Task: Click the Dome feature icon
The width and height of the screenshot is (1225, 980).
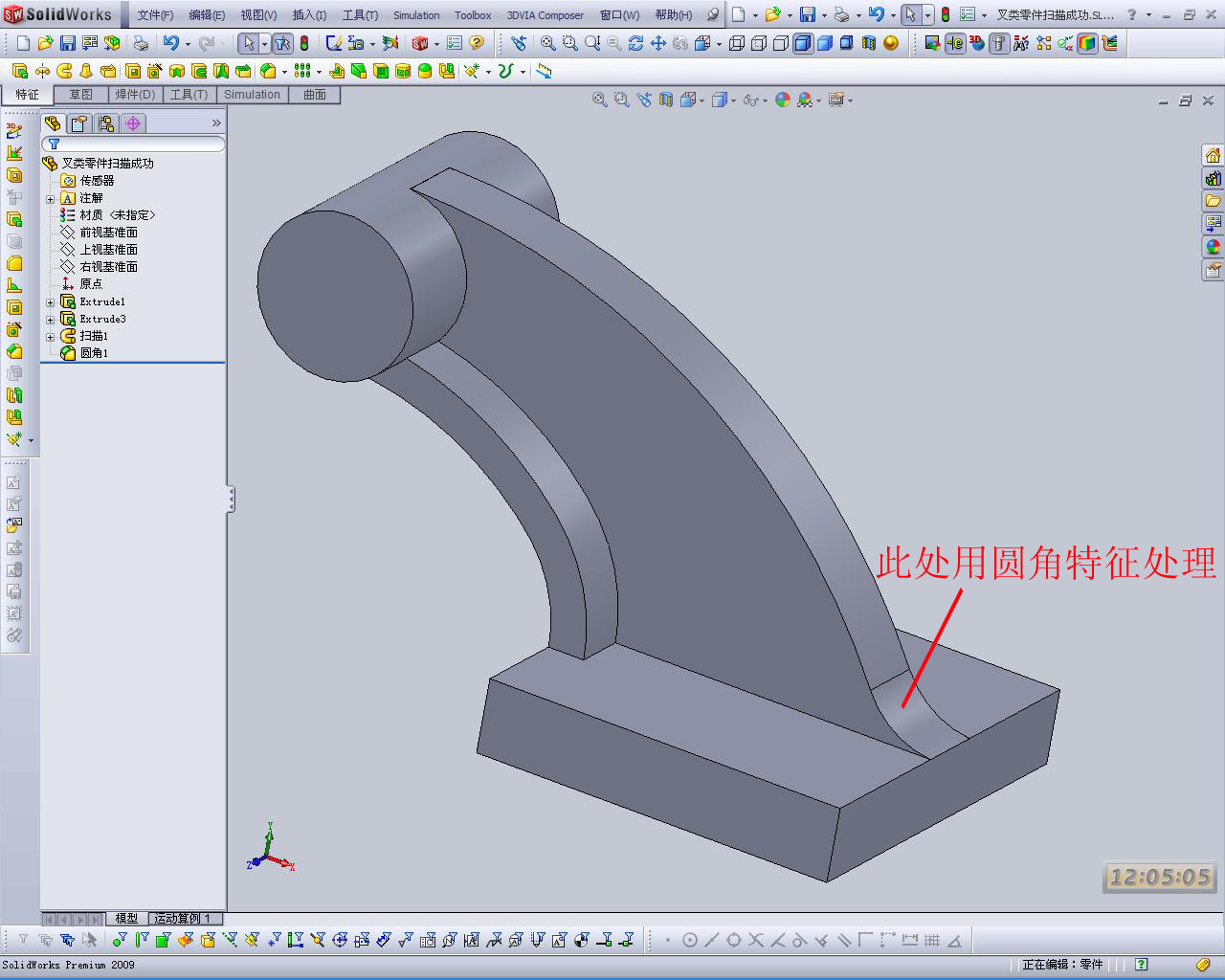Action: click(x=425, y=71)
